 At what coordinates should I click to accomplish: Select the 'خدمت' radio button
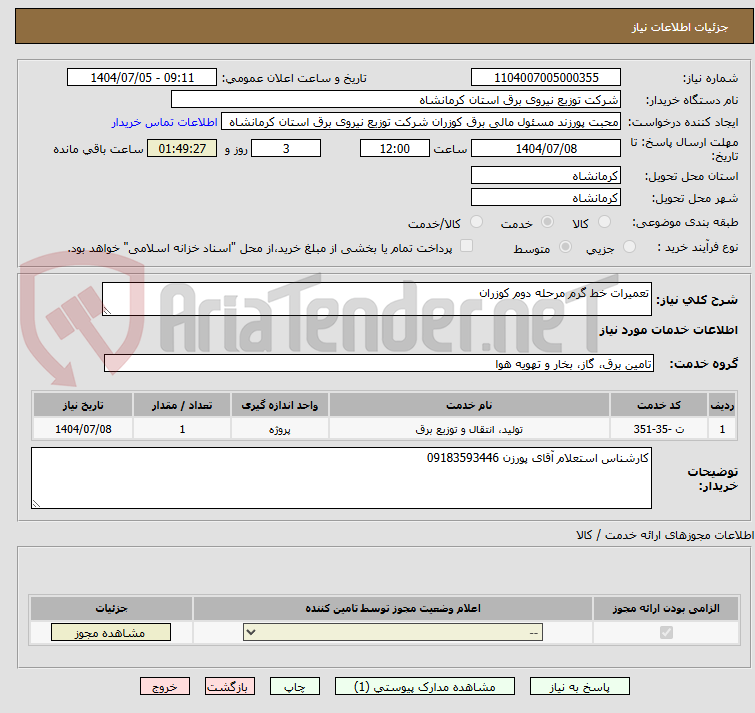(547, 223)
